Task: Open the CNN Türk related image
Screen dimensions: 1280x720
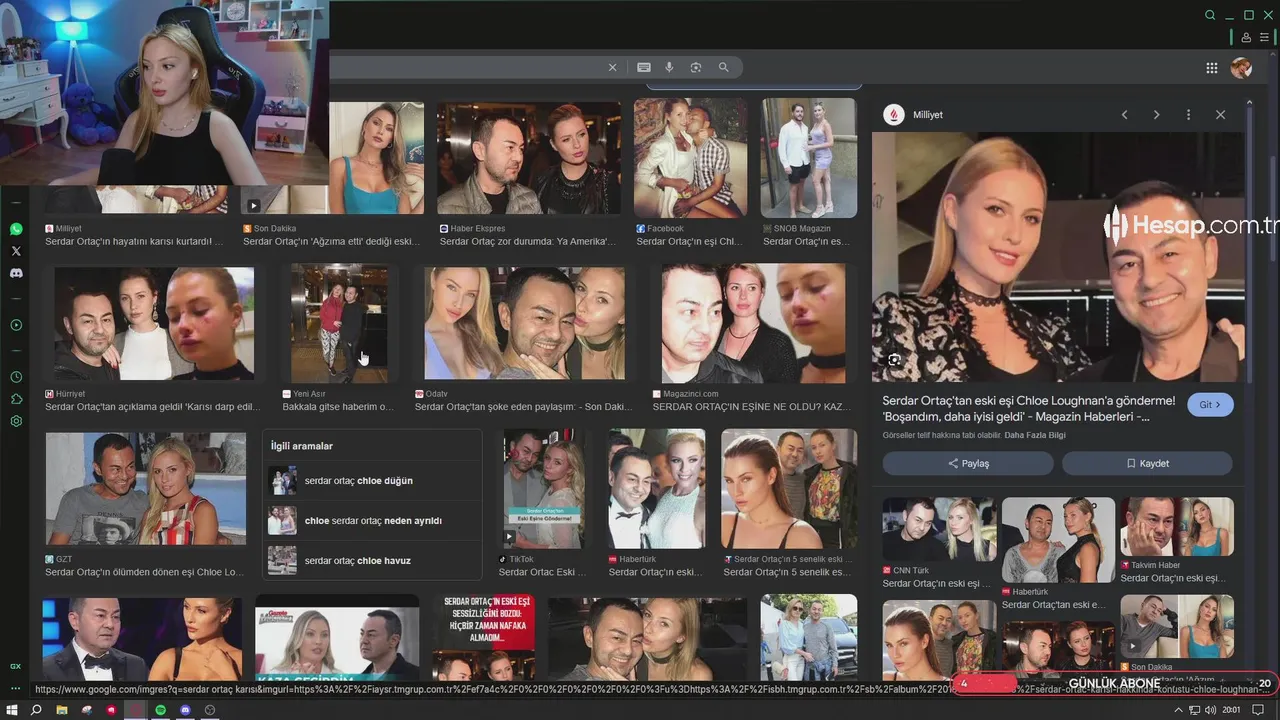Action: point(939,529)
